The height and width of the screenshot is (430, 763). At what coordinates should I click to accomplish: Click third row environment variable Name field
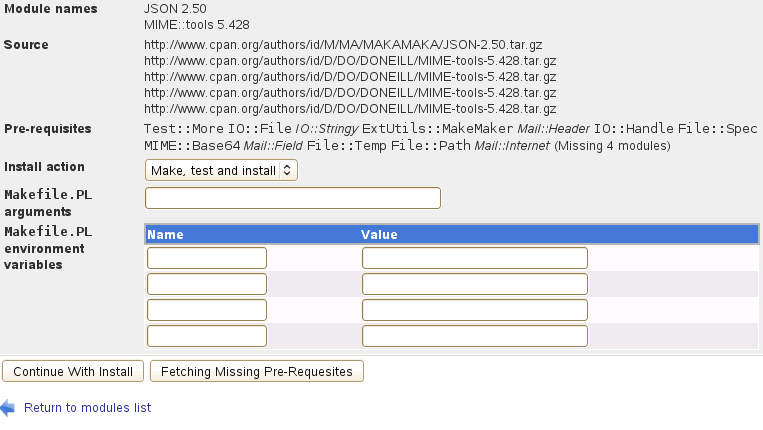[x=207, y=310]
